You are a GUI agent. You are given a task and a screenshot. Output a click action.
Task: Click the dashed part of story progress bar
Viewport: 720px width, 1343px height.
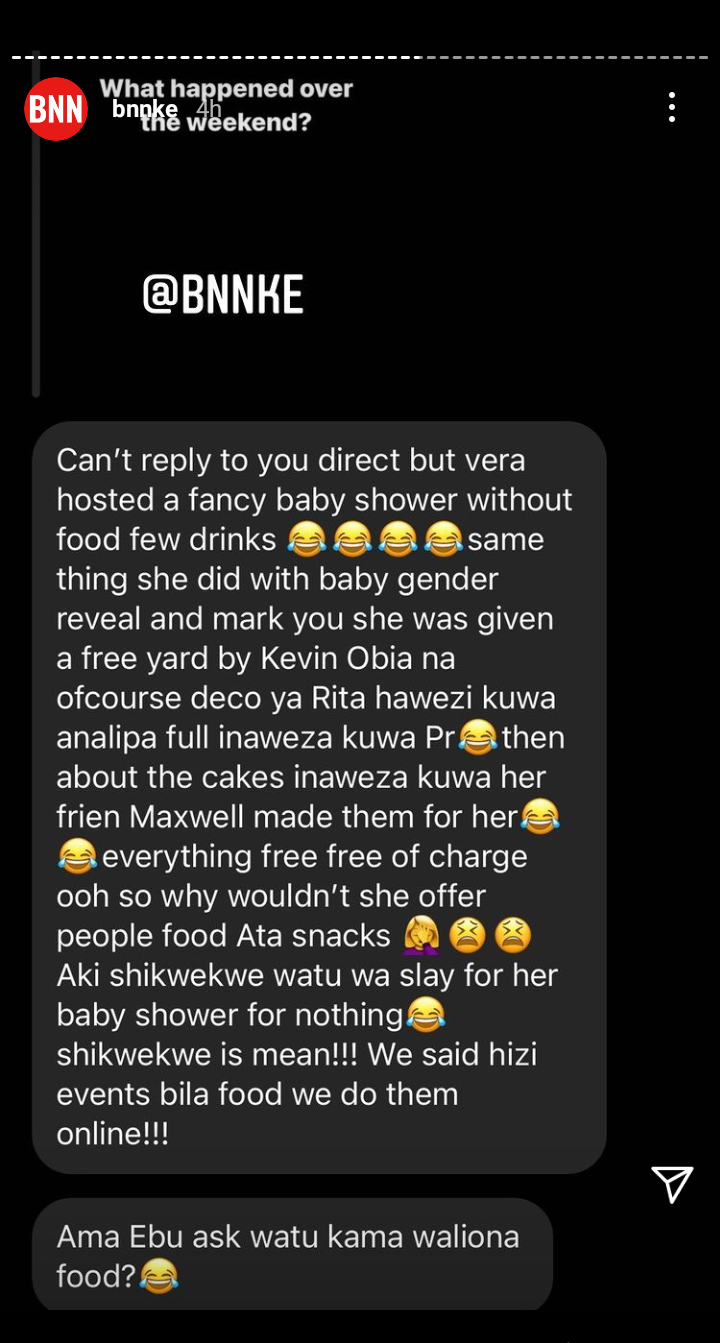click(564, 57)
